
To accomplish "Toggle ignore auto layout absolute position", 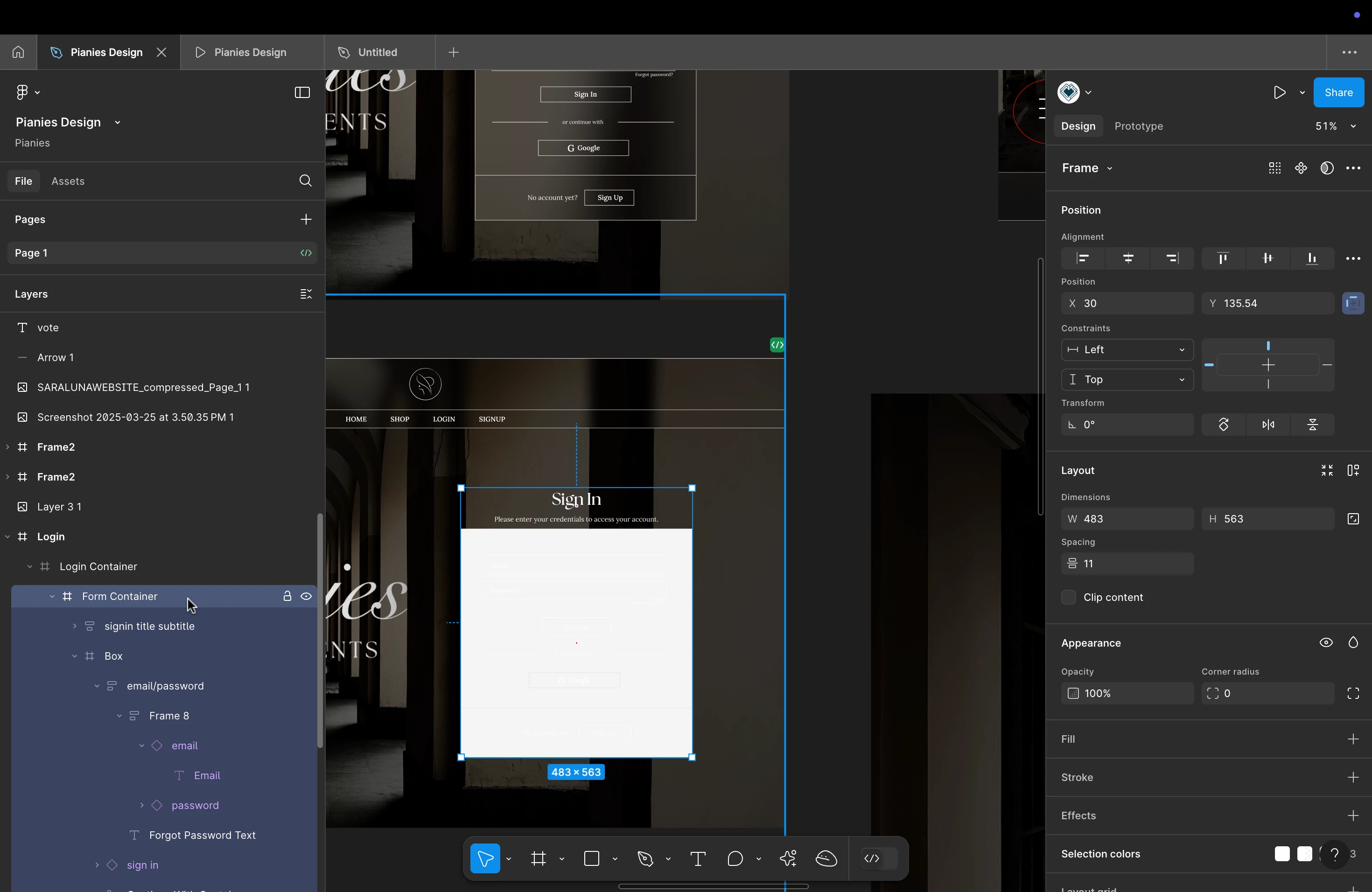I will pyautogui.click(x=1353, y=304).
